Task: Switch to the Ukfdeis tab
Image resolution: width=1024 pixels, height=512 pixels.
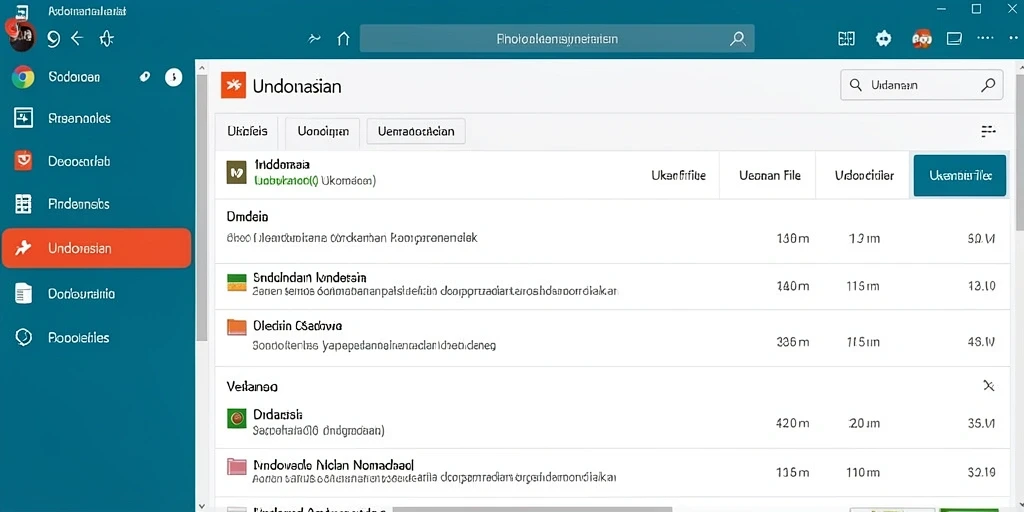Action: pos(248,131)
